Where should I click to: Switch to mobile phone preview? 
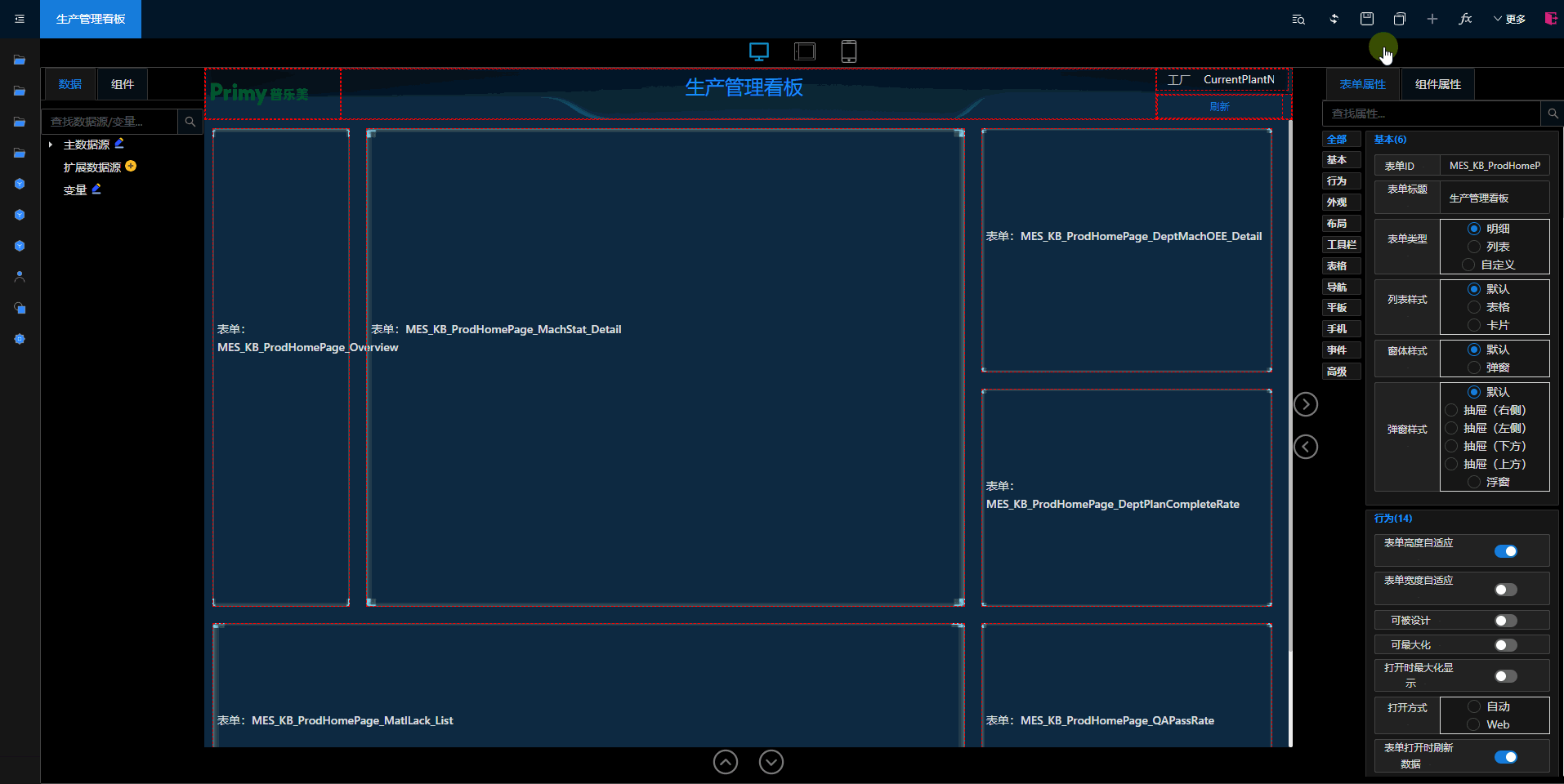[848, 51]
